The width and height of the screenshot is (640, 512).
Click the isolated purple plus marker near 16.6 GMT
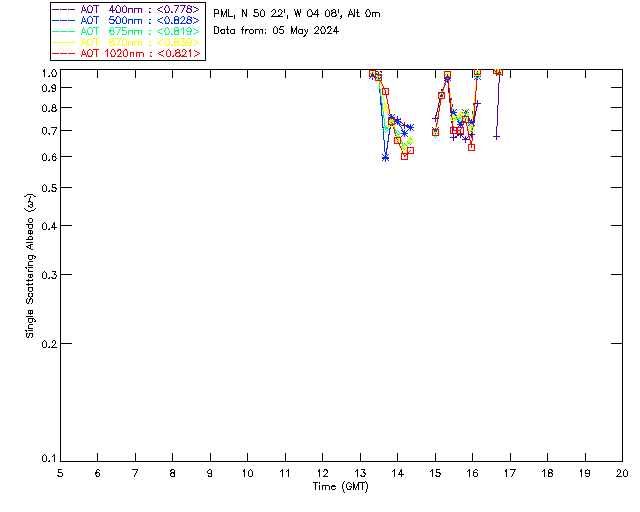coord(496,136)
